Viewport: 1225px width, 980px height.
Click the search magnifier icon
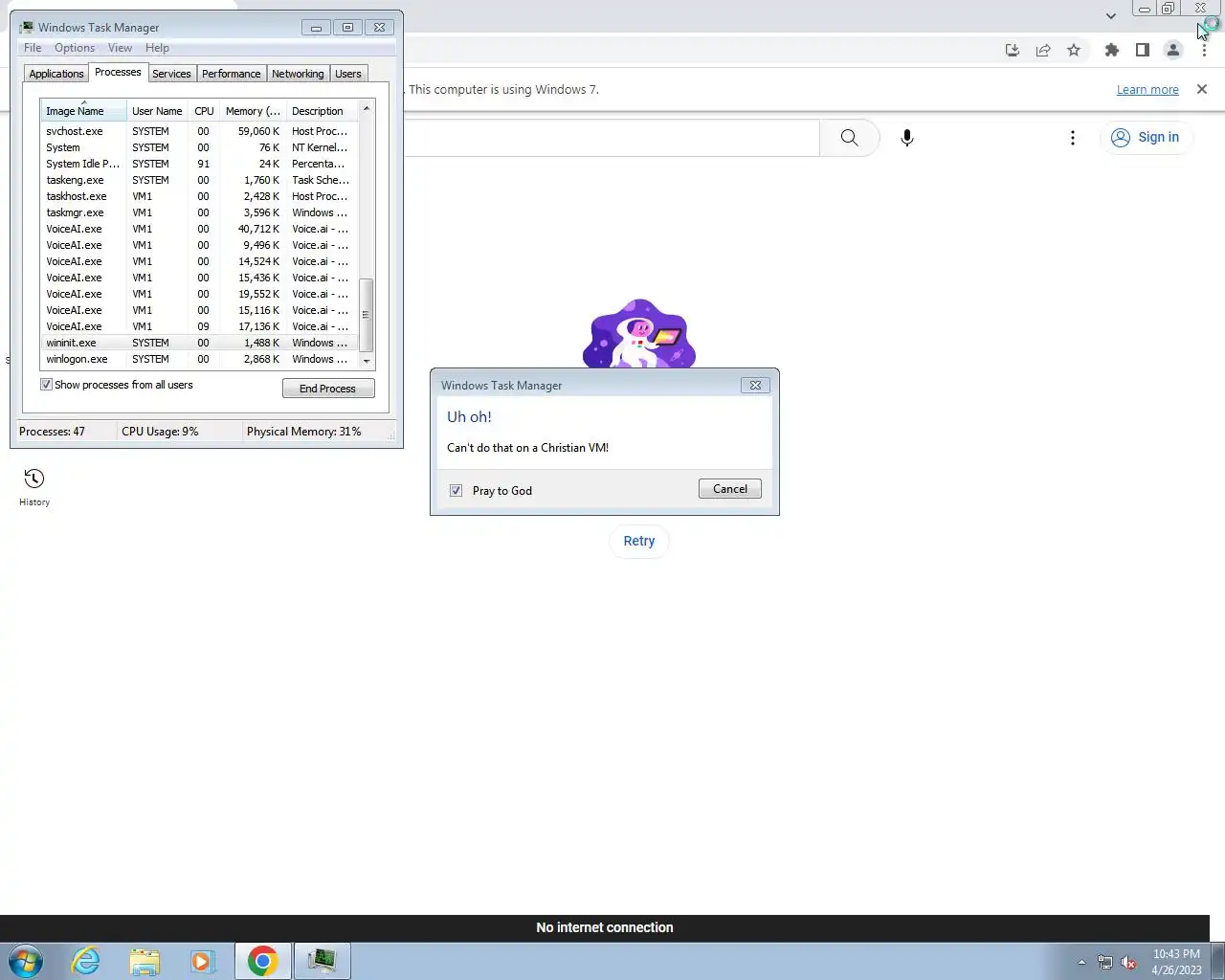[849, 138]
